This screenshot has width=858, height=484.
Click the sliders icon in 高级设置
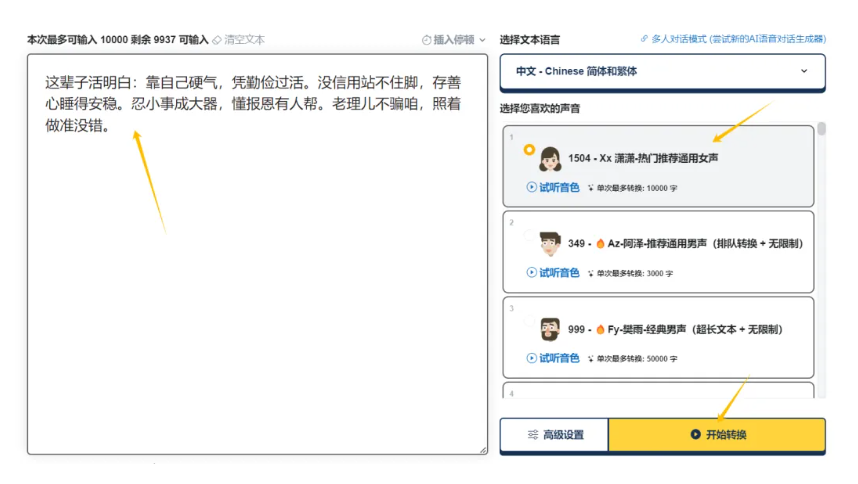point(533,435)
